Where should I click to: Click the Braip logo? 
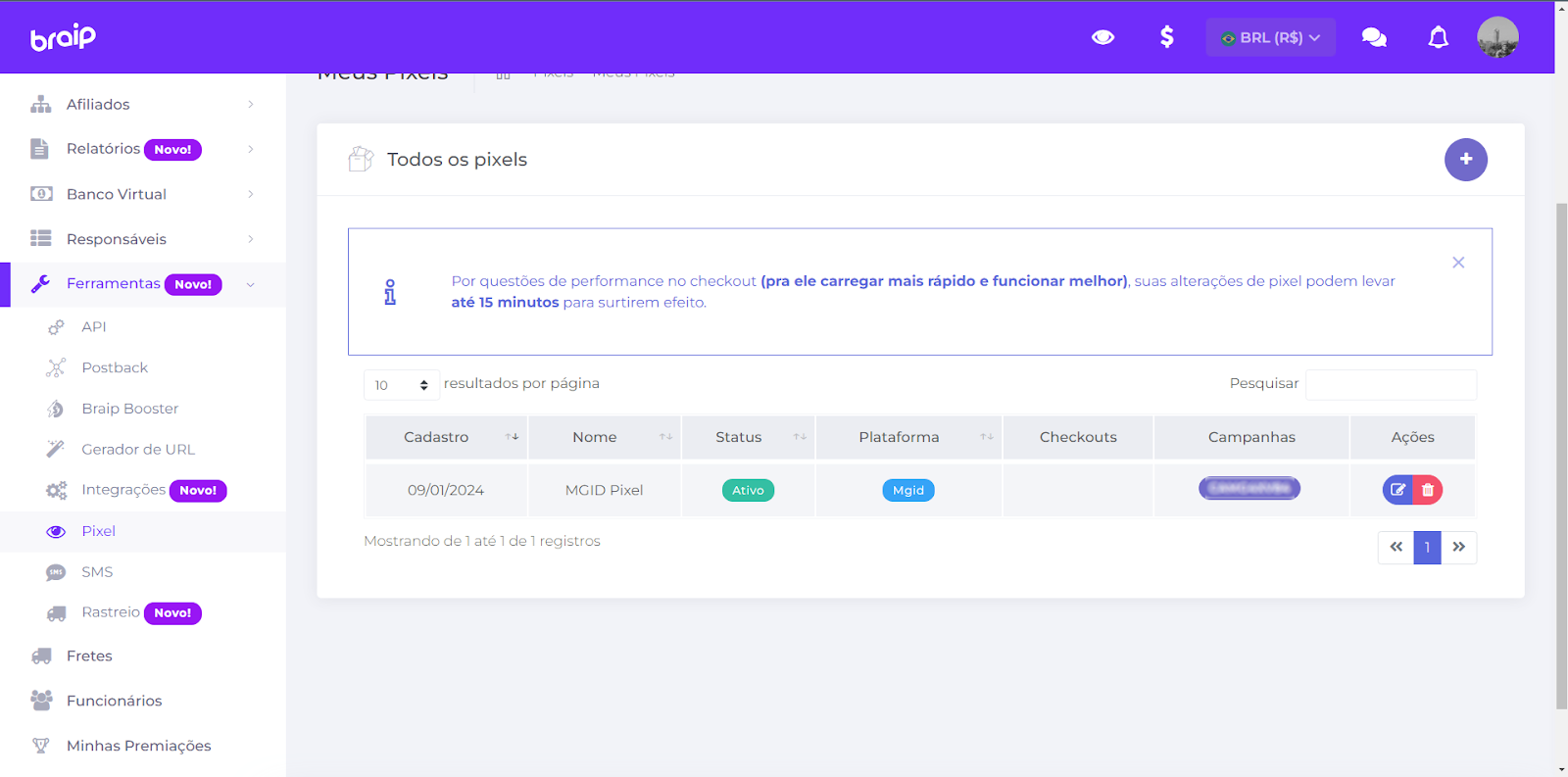click(63, 37)
